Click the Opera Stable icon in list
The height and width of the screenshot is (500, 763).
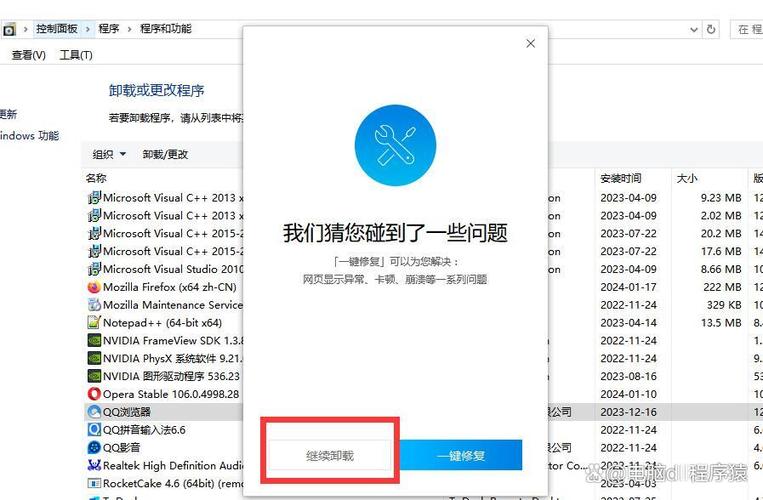94,394
